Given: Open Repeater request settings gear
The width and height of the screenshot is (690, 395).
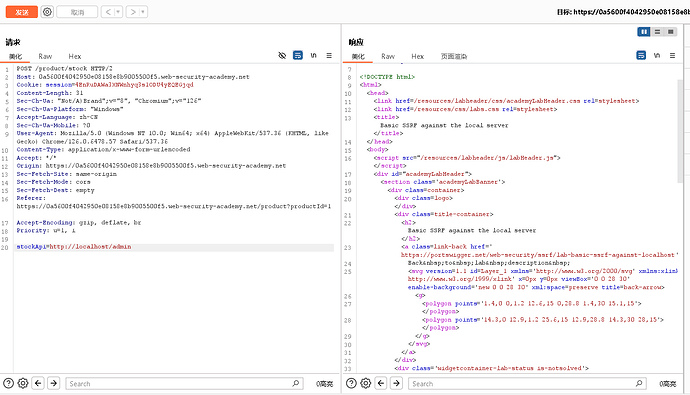Looking at the screenshot, I should (47, 12).
